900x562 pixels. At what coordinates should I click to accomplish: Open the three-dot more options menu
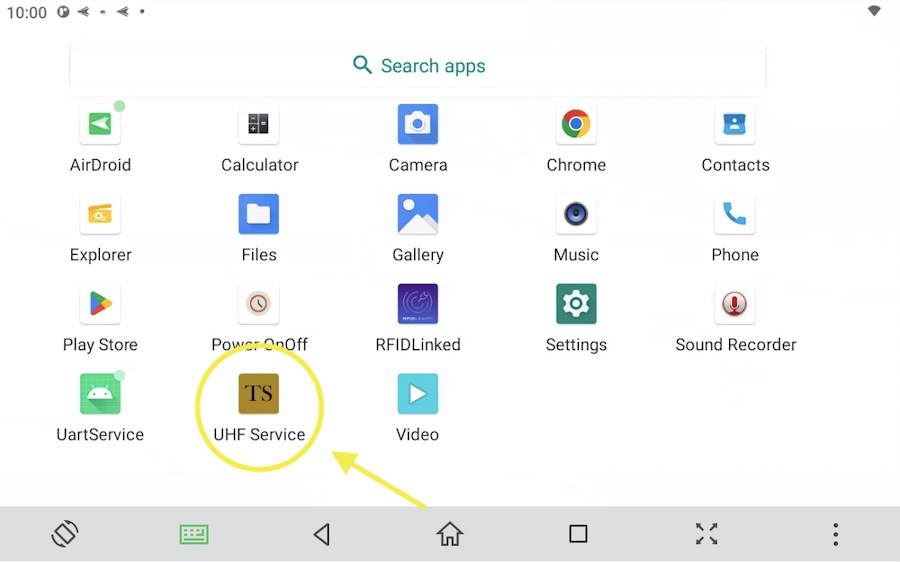click(x=836, y=534)
